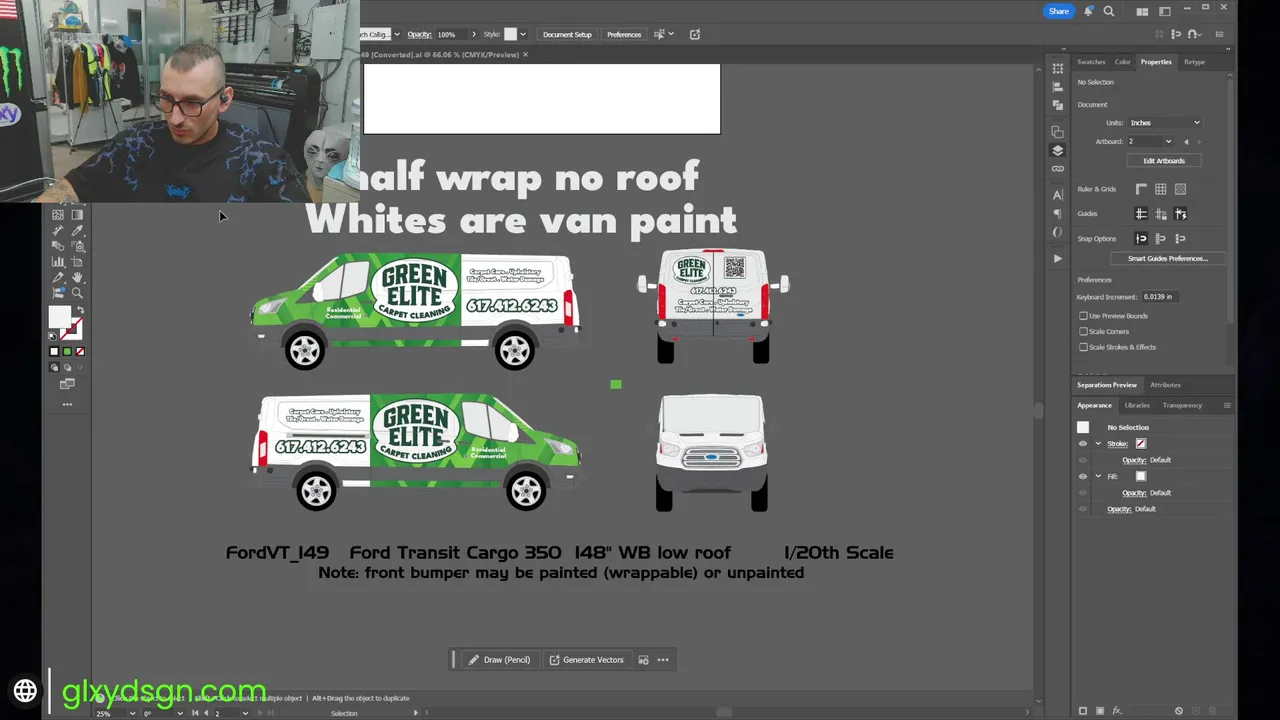Show grid icon in Ruler & Grids
This screenshot has width=1280, height=720.
click(x=1161, y=189)
